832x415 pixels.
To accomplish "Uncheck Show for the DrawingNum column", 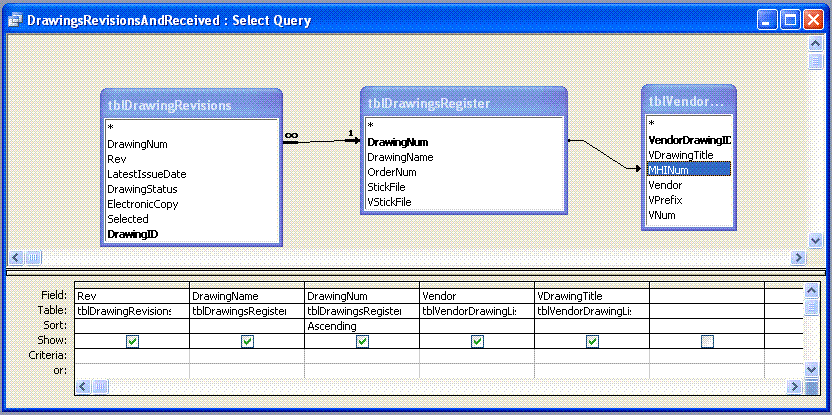I will [362, 342].
